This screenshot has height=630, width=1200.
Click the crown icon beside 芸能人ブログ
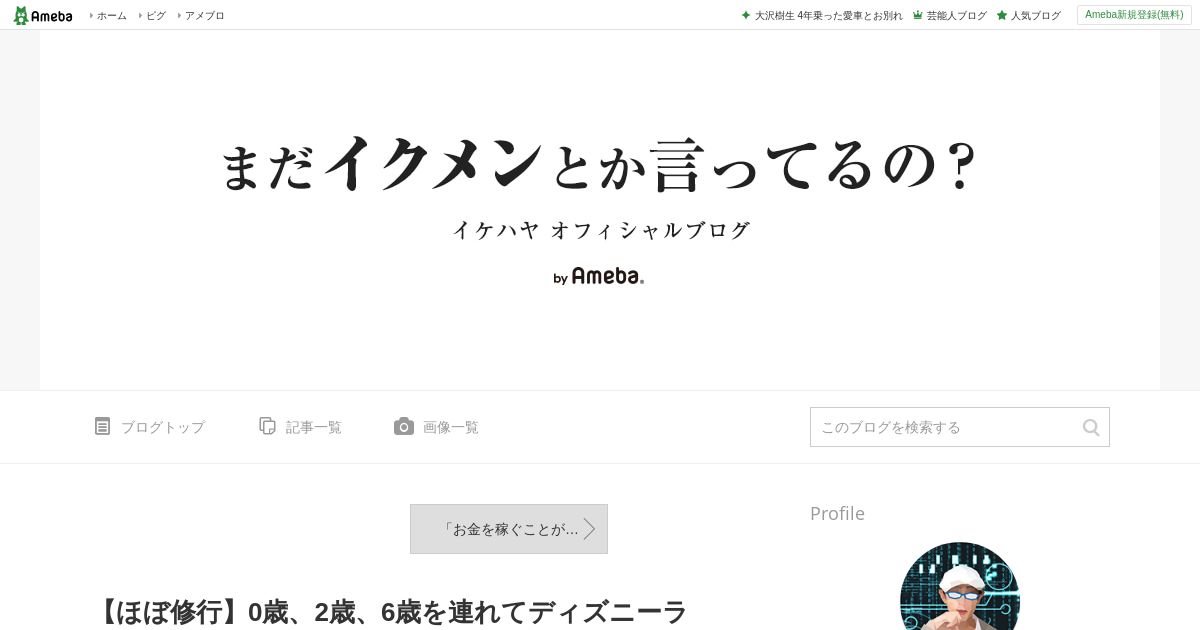(x=918, y=15)
